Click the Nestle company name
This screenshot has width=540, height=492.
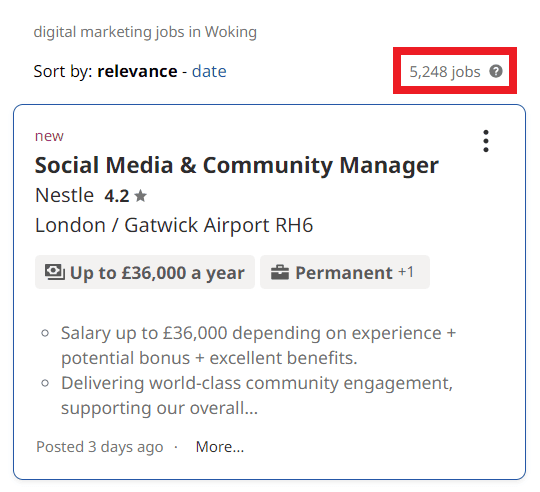coord(64,195)
